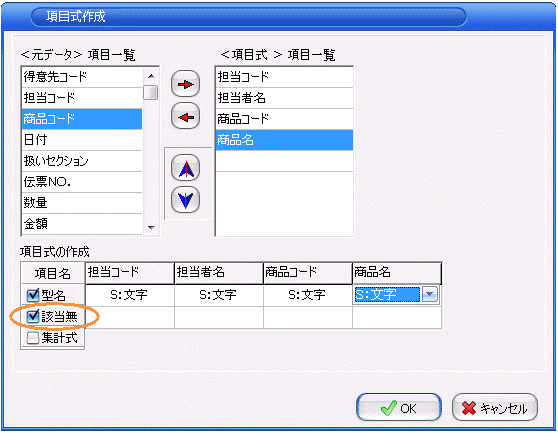Image resolution: width=558 pixels, height=433 pixels.
Task: Uncheck the 該当無 checkbox
Action: coord(33,316)
